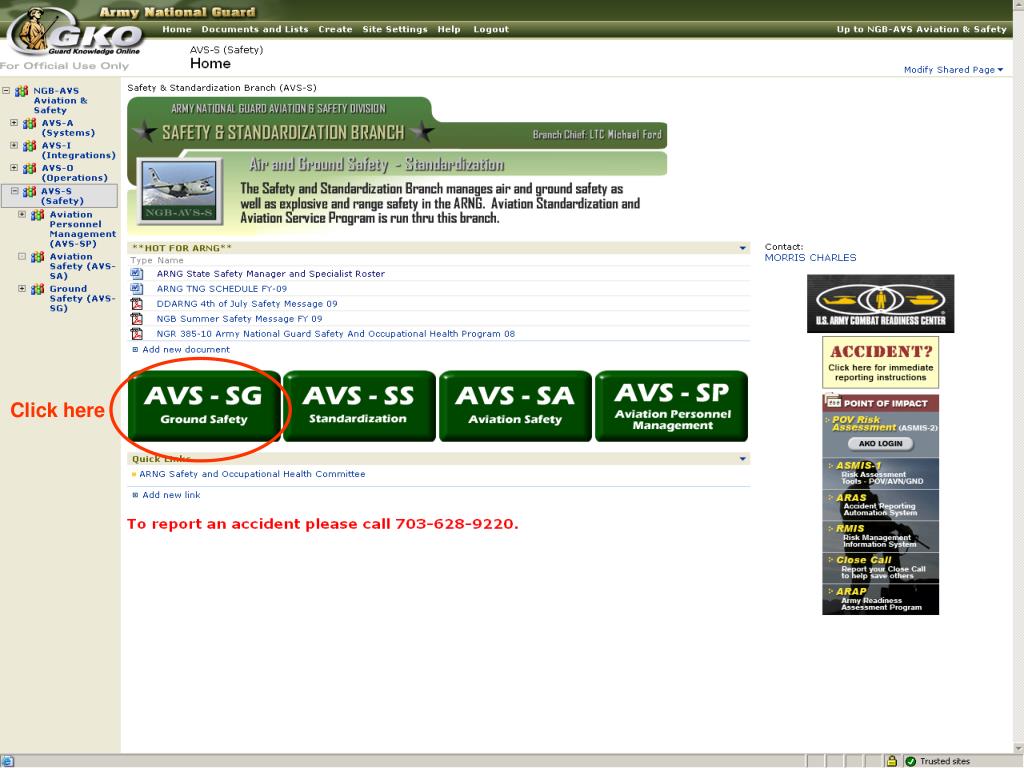
Task: Click Word icon for ARNG State Safety Manager Roster
Action: pos(136,274)
